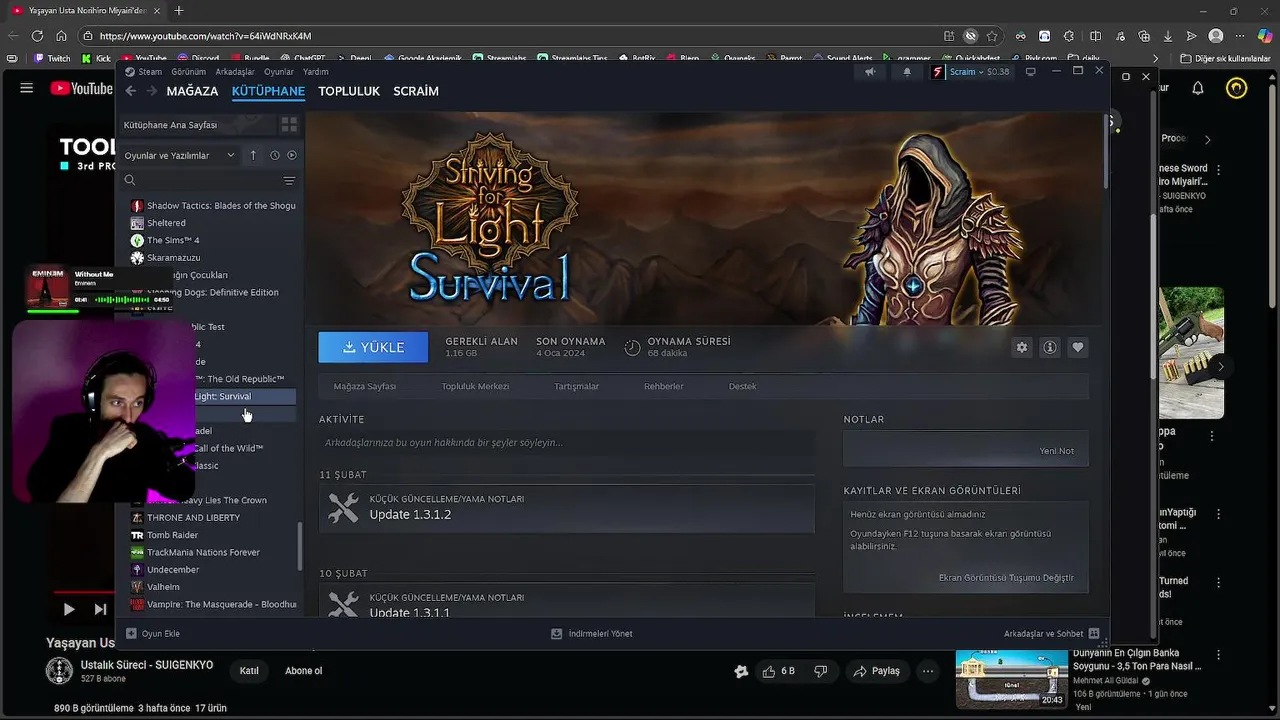Click the YouTube video play button
Screen dimensions: 1280x720
[68, 609]
